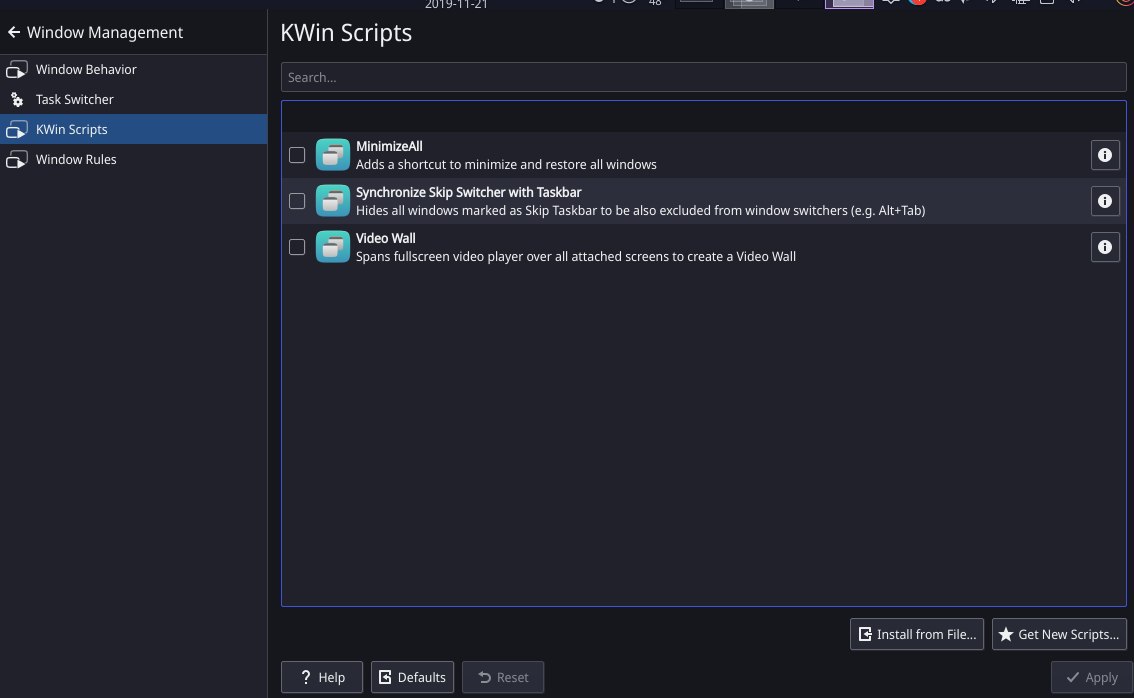Select 'Synchronize Skip Switcher with Taskbar' title
Screen dimensions: 1134x698
coord(469,192)
